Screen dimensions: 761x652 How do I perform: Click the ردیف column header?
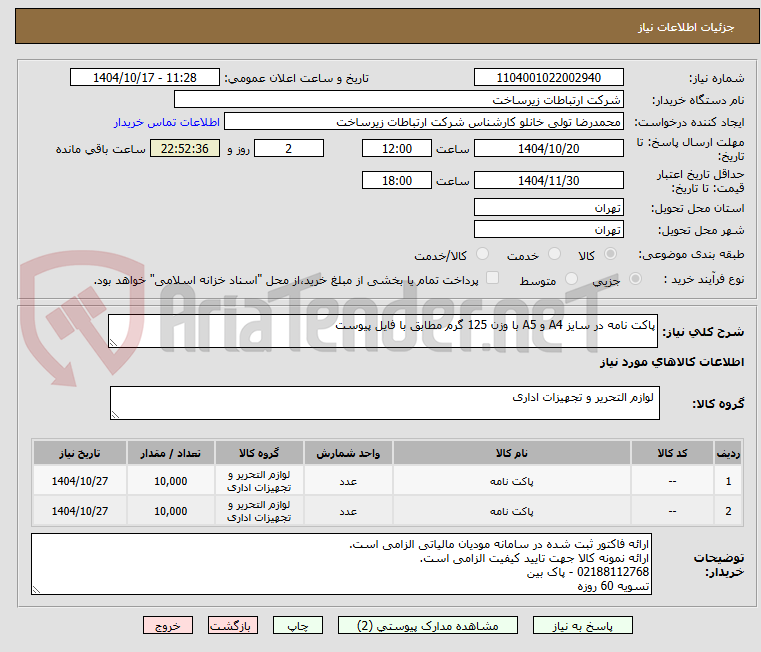728,453
